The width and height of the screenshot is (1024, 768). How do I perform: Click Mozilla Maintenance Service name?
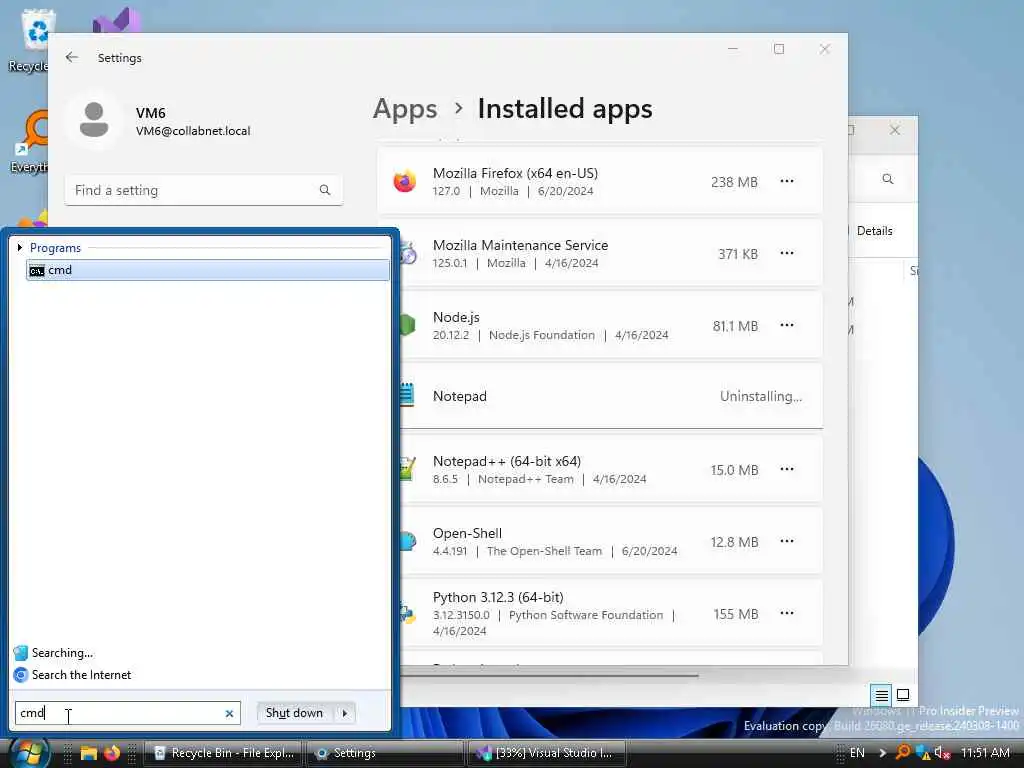click(x=520, y=245)
